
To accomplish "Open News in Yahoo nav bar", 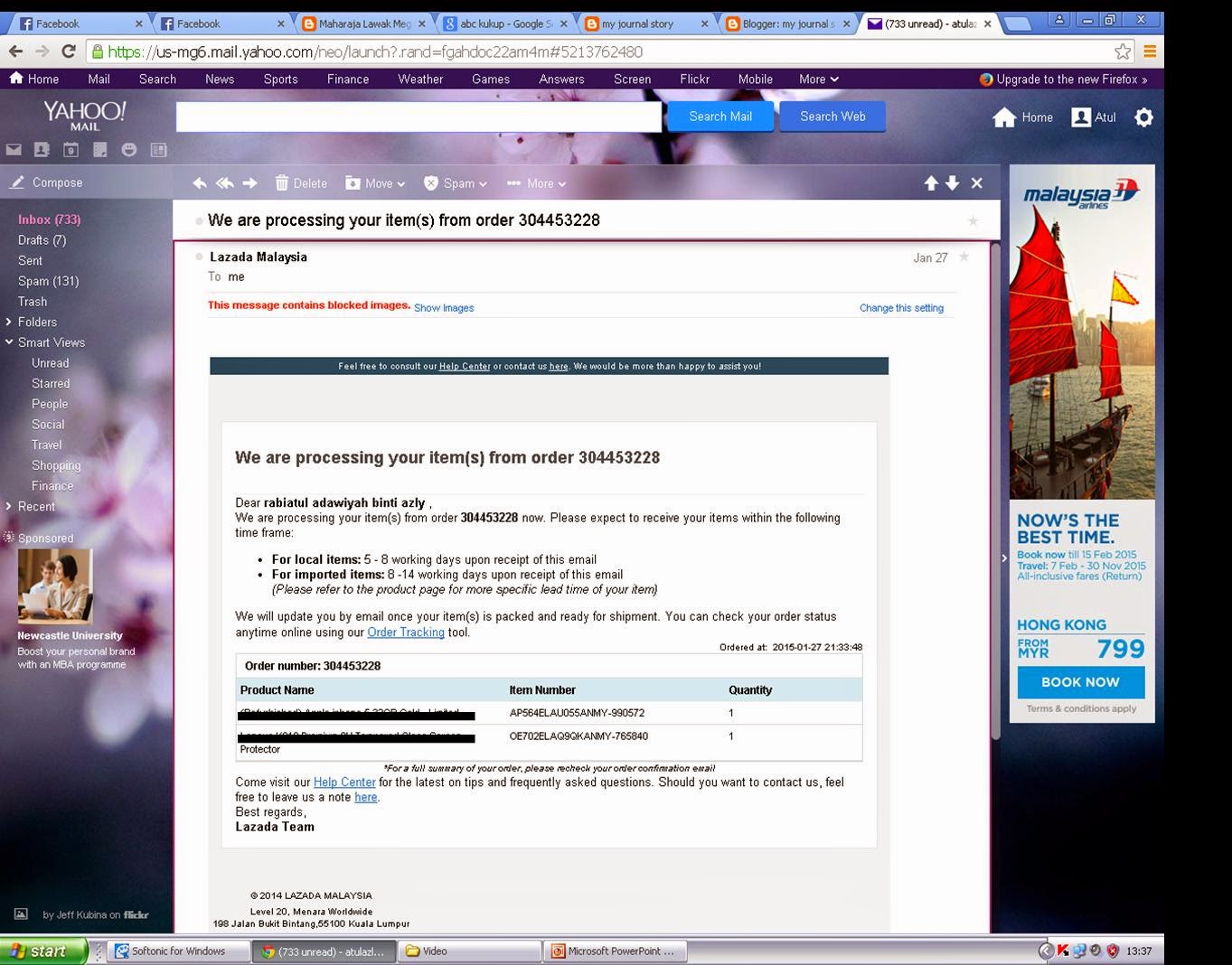I will (x=220, y=80).
